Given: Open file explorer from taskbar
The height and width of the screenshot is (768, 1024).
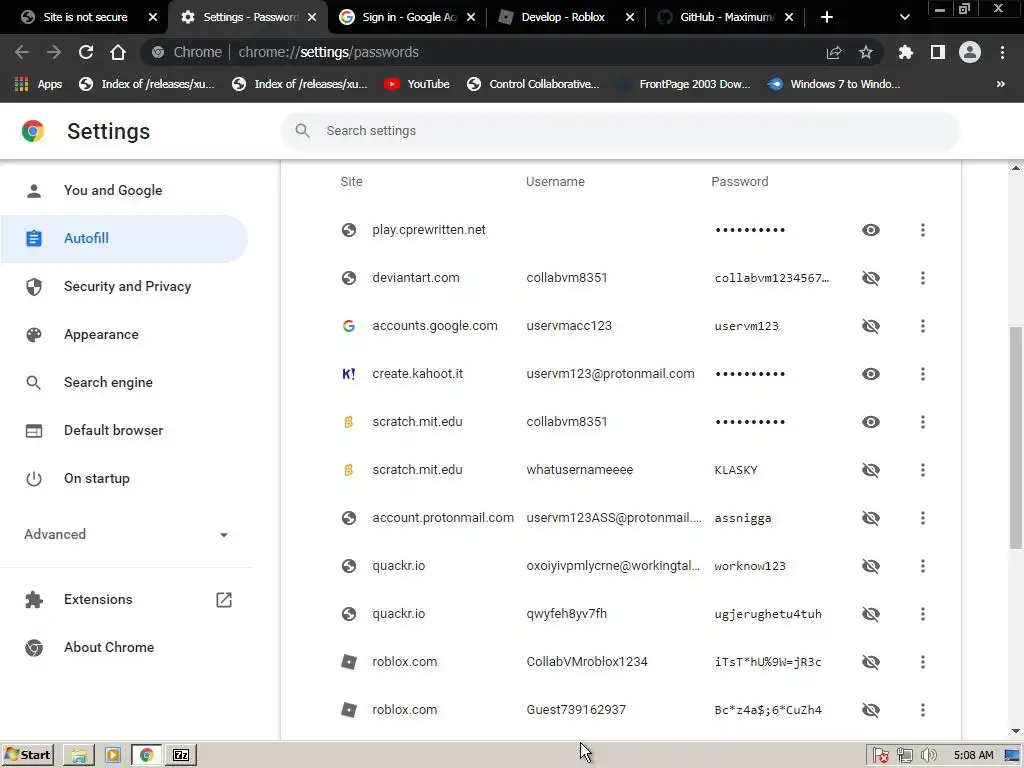Looking at the screenshot, I should point(79,755).
